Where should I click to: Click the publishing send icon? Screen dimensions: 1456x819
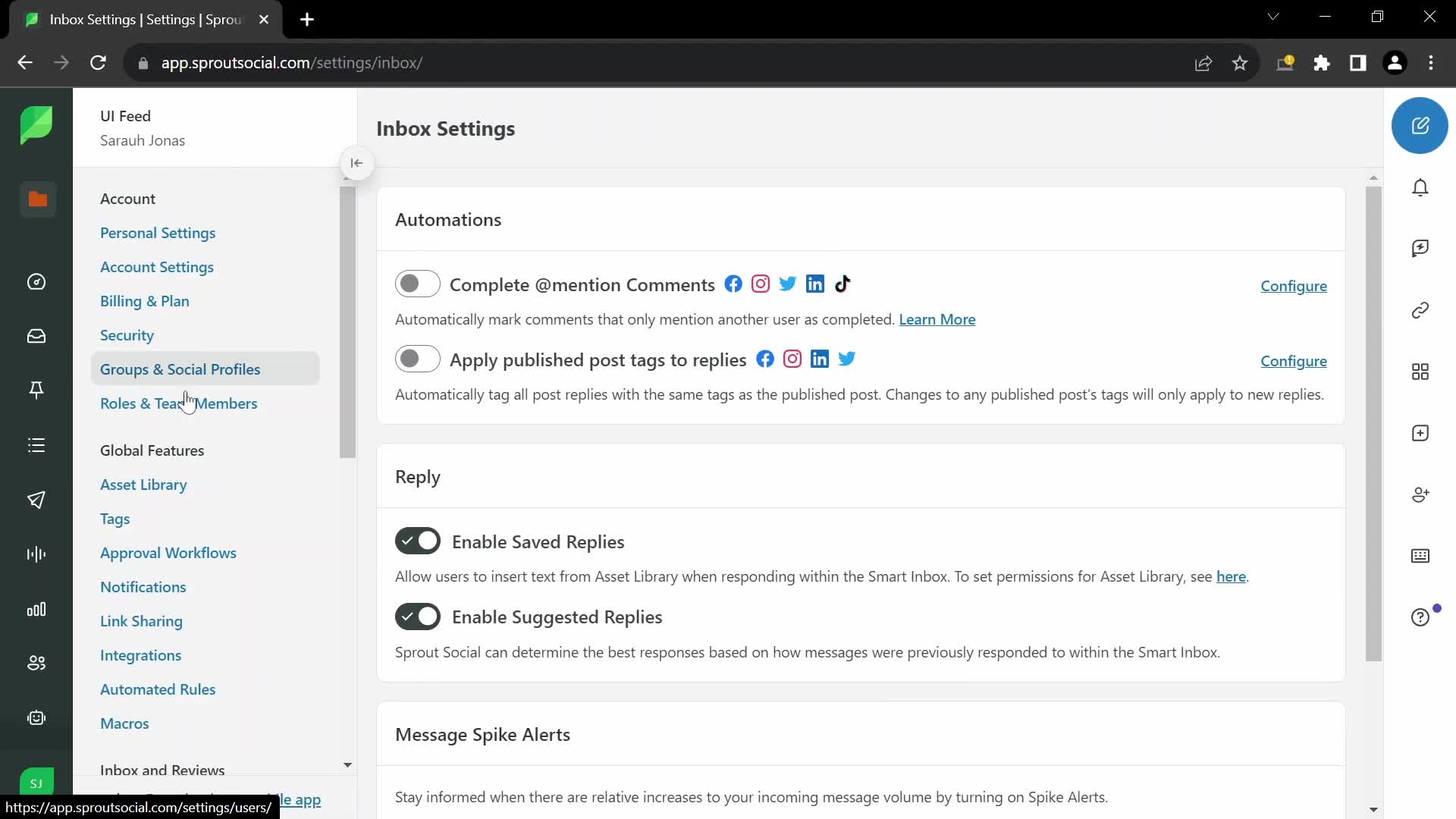[x=37, y=499]
